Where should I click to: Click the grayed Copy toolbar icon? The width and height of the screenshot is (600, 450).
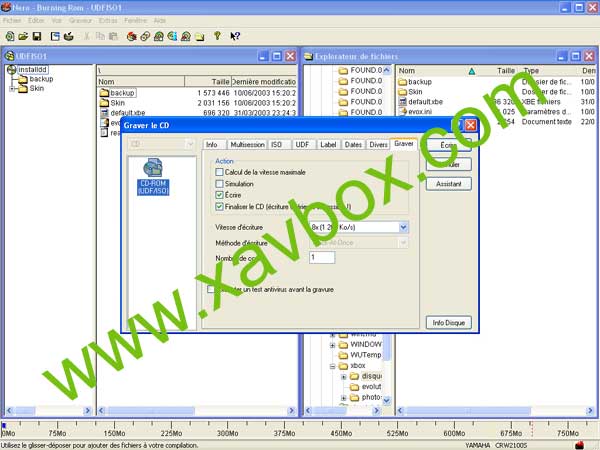tap(100, 36)
